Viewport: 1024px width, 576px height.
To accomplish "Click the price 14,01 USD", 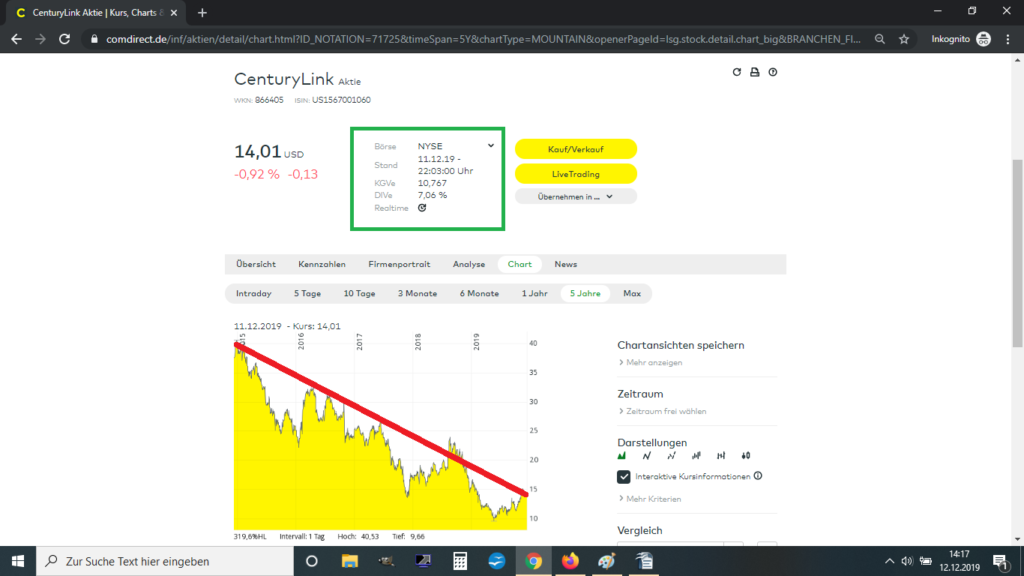I will point(269,152).
